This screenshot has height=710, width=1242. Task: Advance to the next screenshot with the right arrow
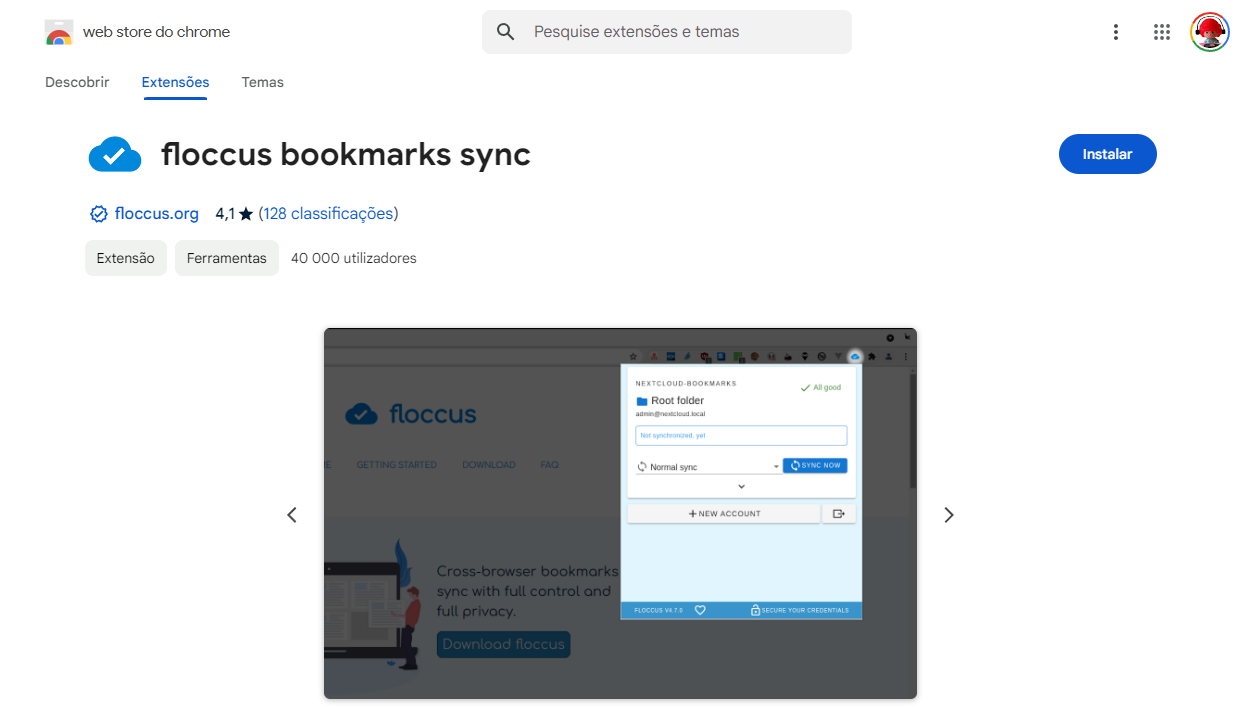[949, 515]
